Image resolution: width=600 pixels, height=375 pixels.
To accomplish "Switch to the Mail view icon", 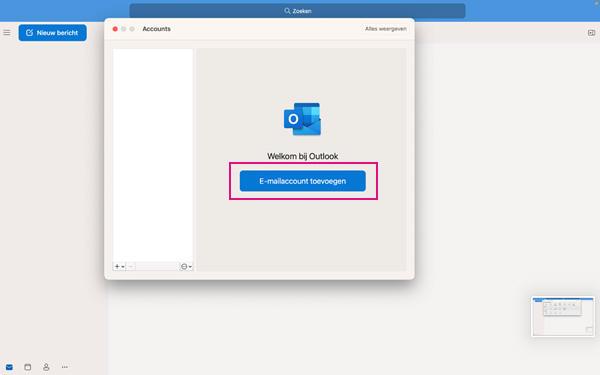I will tap(9, 367).
